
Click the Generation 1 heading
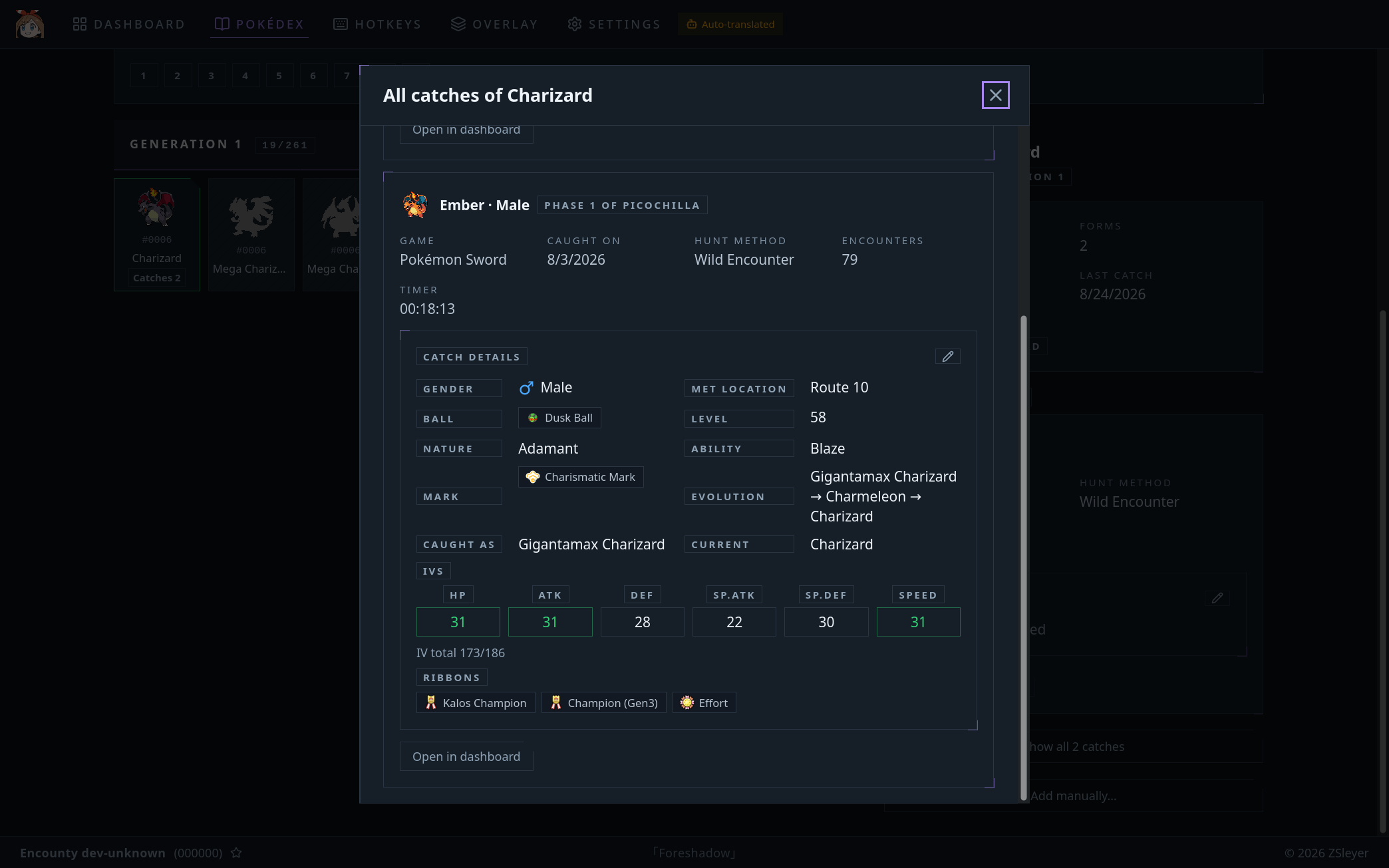pos(186,144)
